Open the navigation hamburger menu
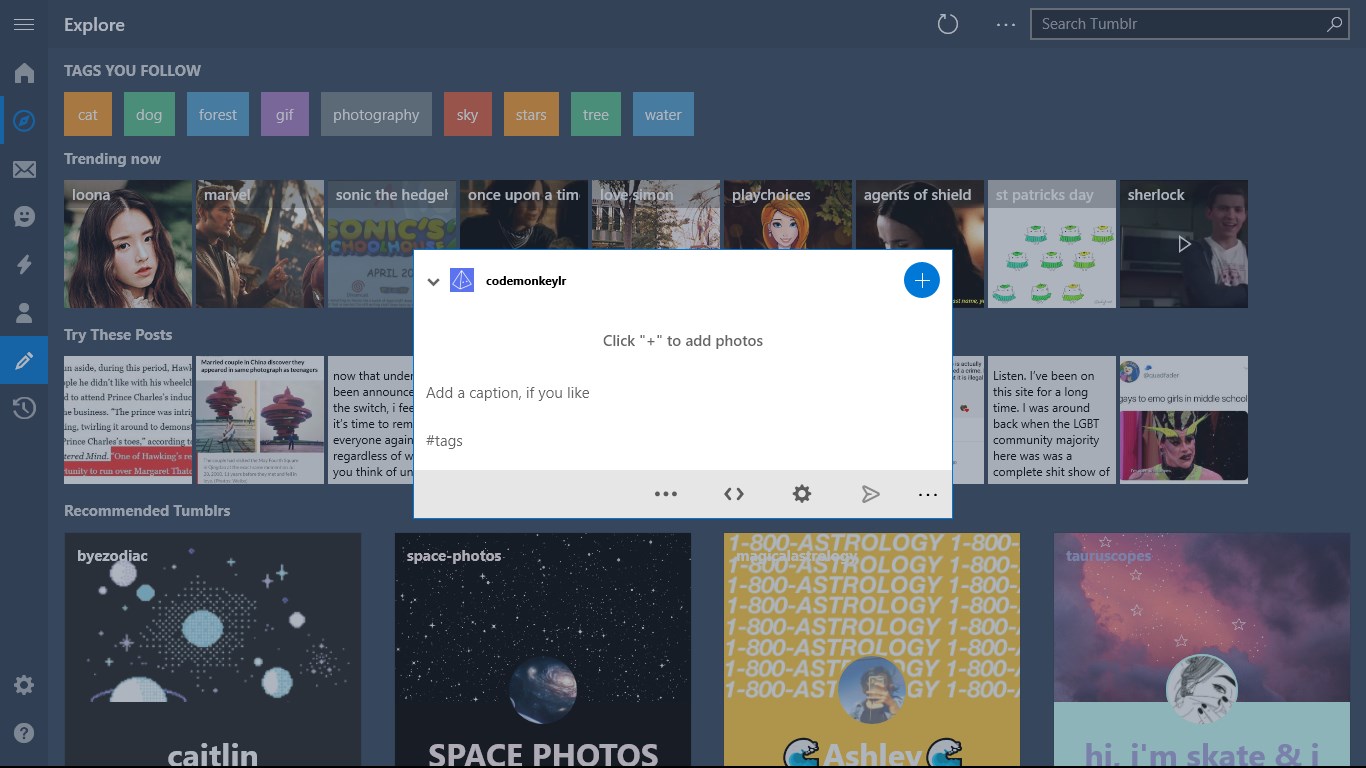 (x=24, y=25)
